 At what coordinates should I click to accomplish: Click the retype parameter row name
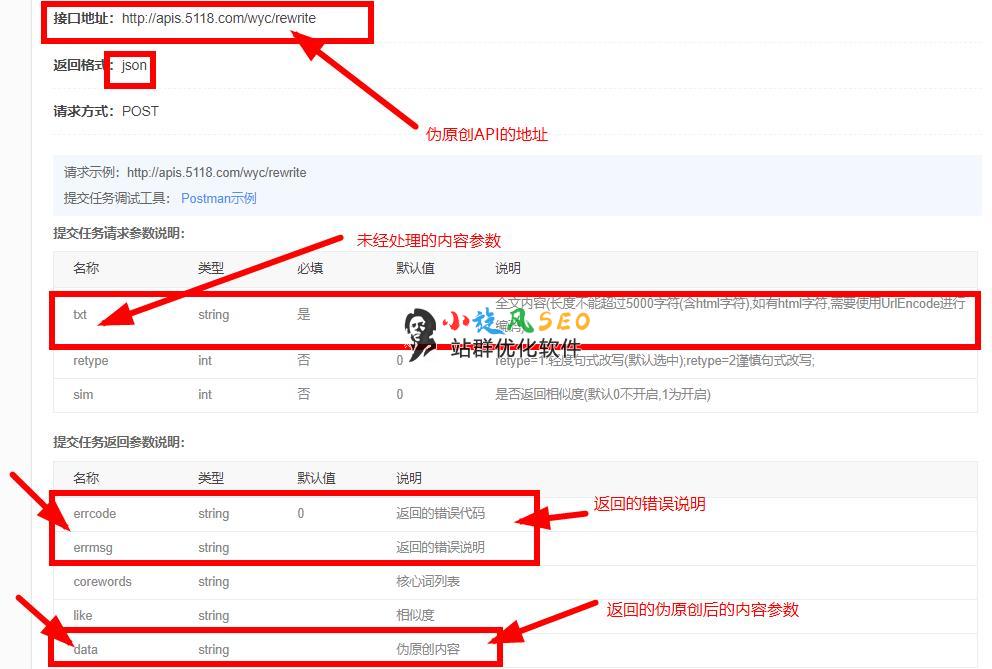pyautogui.click(x=90, y=360)
